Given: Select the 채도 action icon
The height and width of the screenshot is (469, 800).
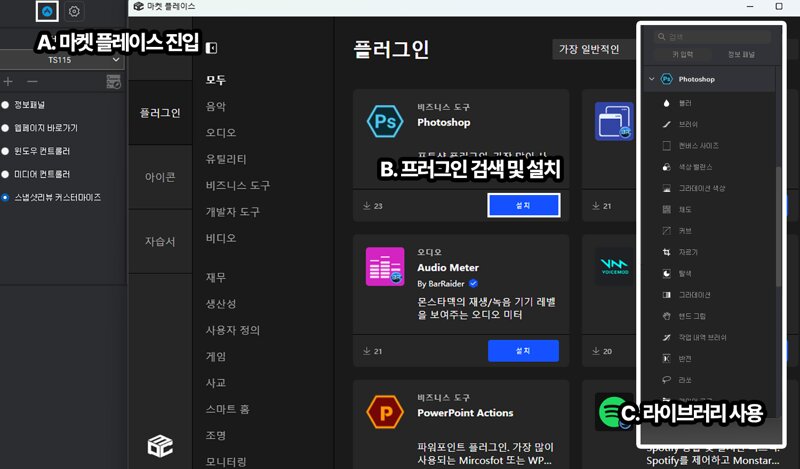Looking at the screenshot, I should pos(666,209).
